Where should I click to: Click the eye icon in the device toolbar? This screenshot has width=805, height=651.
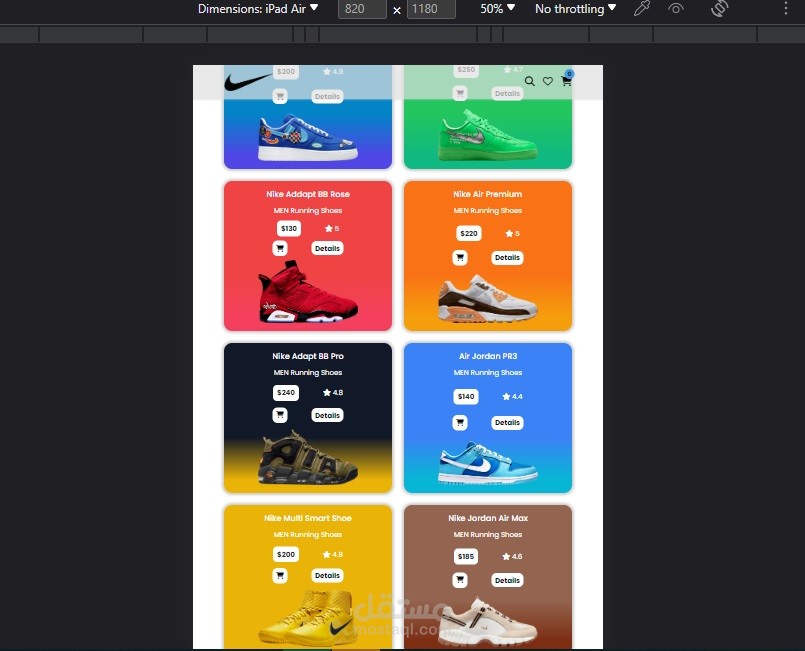click(676, 9)
